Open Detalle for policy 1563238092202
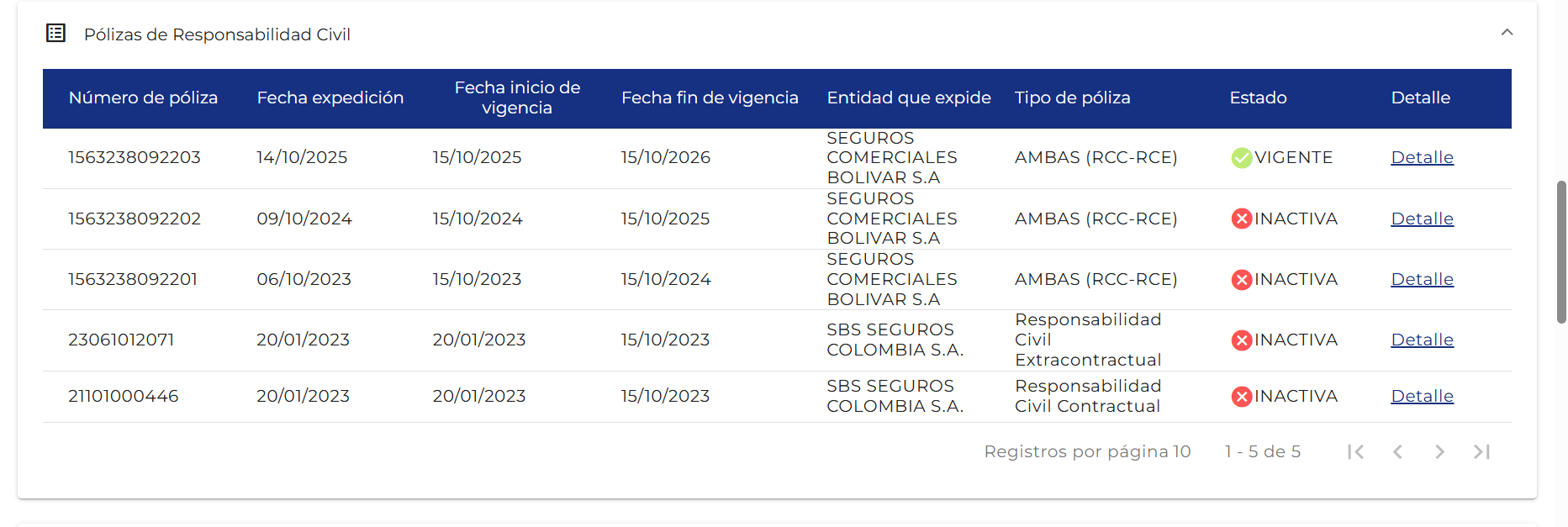Image resolution: width=1568 pixels, height=527 pixels. [x=1422, y=219]
